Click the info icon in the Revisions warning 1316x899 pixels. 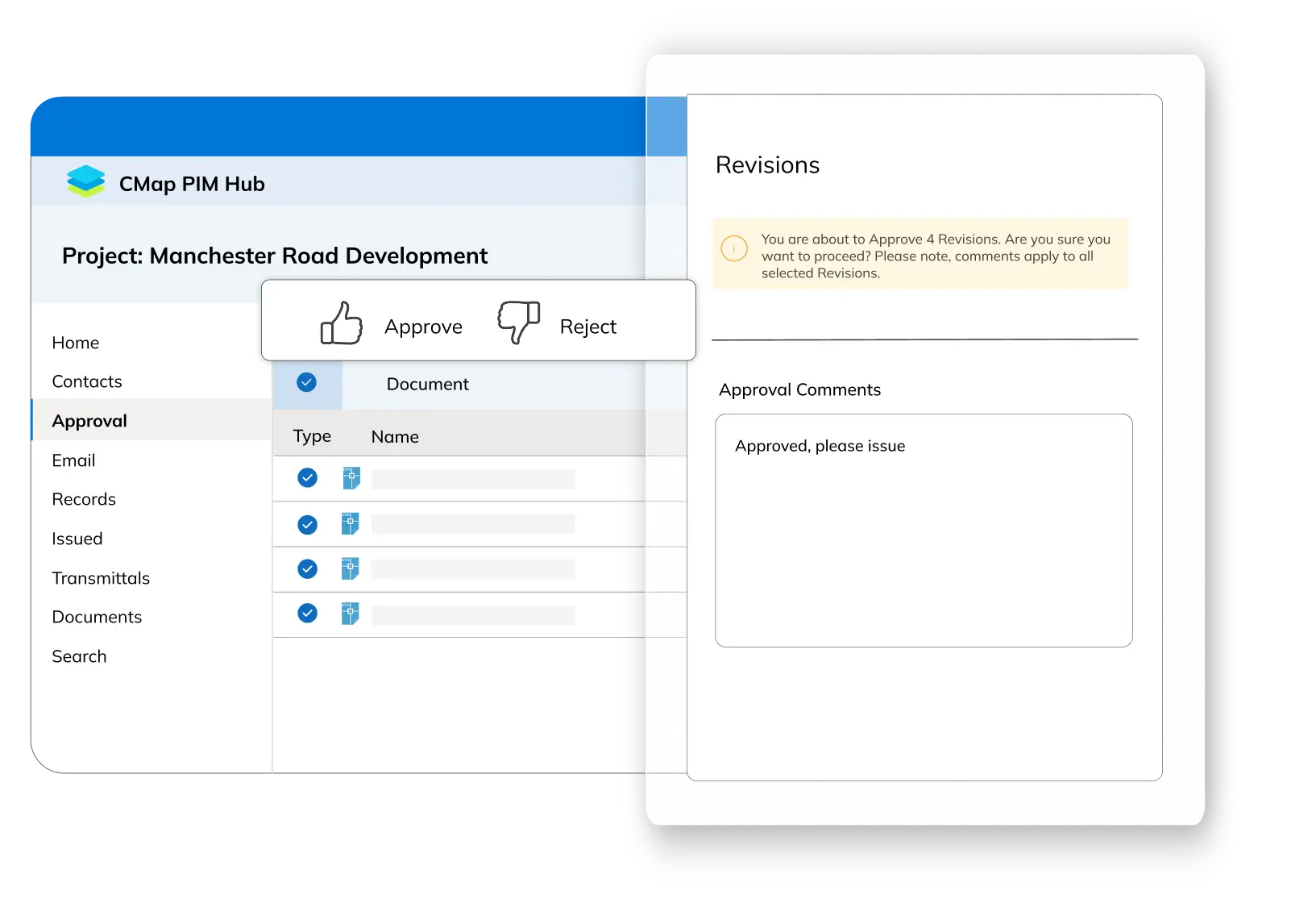point(734,248)
